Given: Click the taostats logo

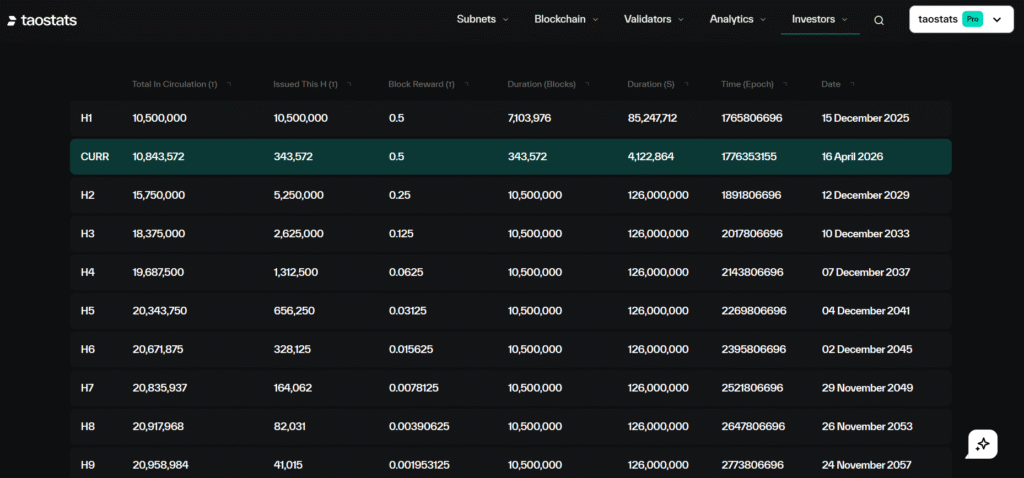Looking at the screenshot, I should [42, 20].
